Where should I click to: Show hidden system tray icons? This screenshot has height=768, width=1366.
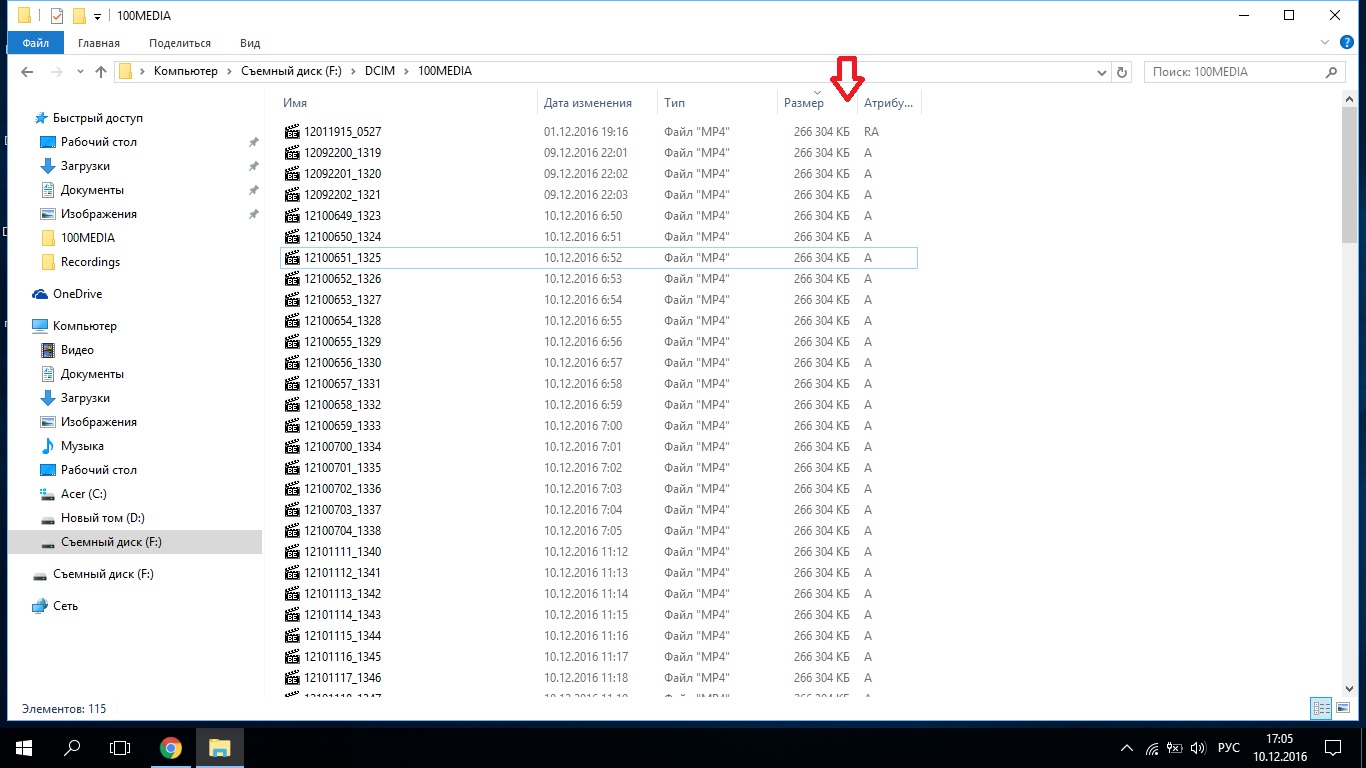point(1127,748)
